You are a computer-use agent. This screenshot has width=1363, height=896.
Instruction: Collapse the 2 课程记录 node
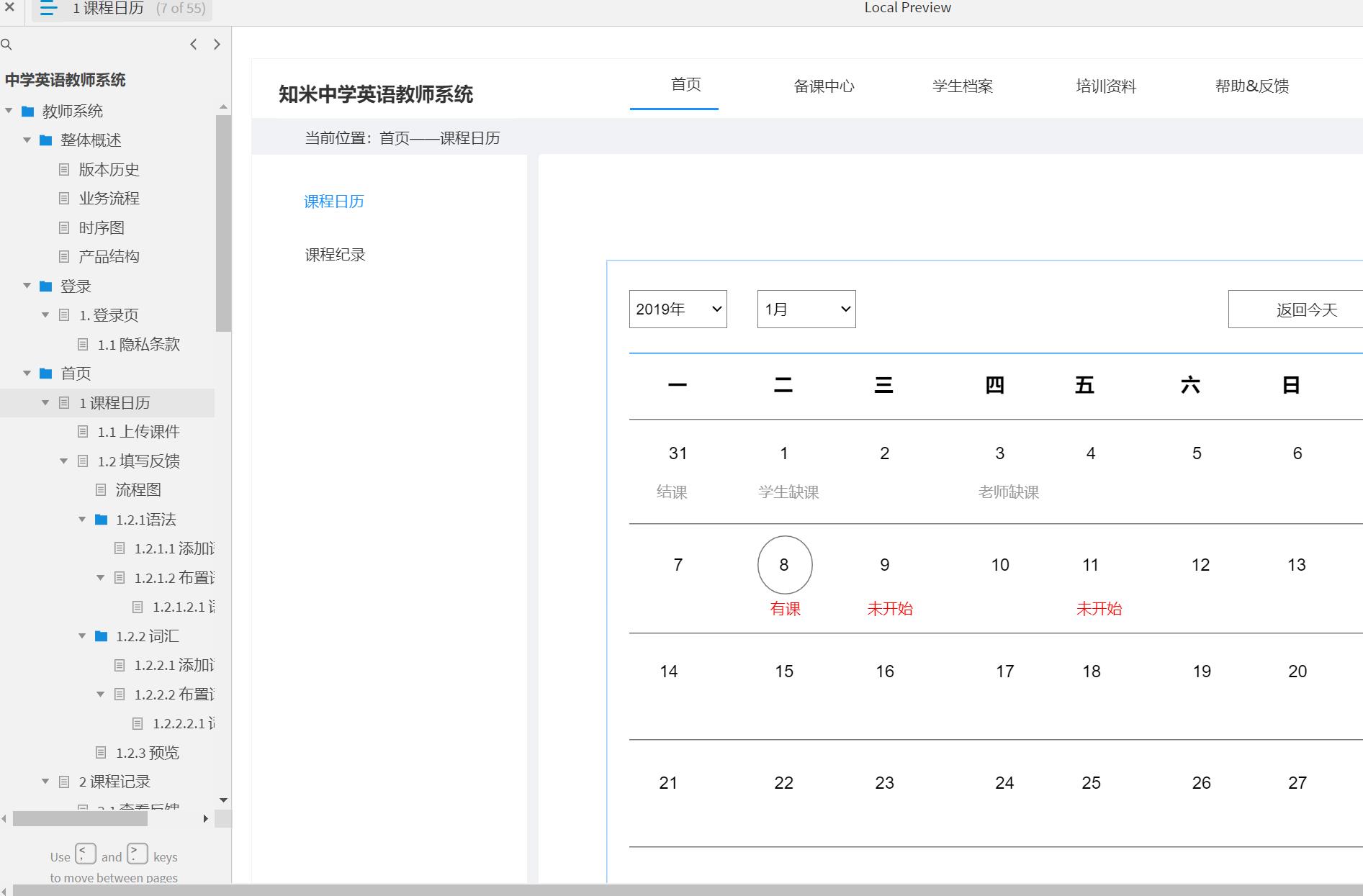tap(45, 781)
